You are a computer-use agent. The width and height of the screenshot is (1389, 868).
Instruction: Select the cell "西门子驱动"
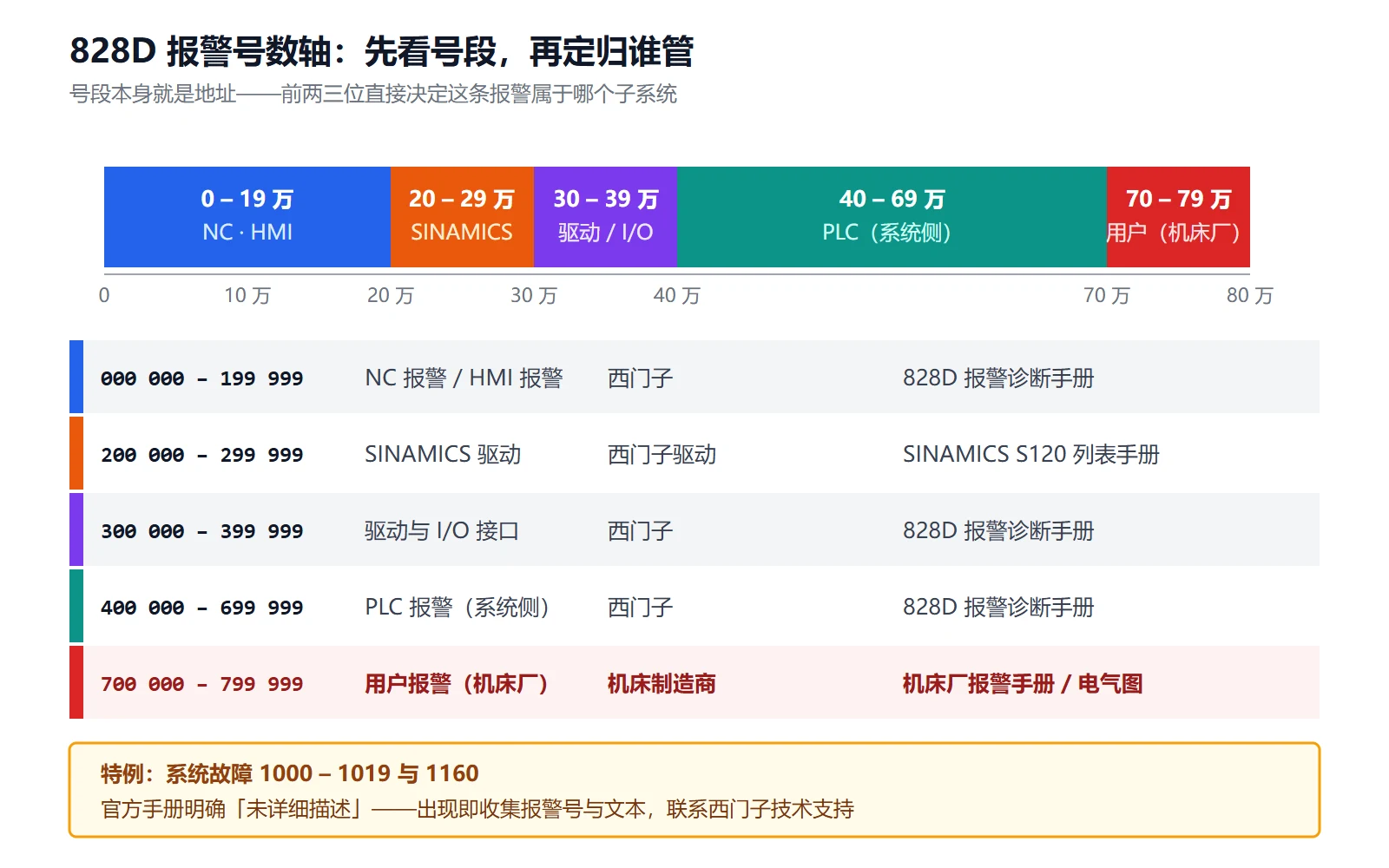pos(662,454)
